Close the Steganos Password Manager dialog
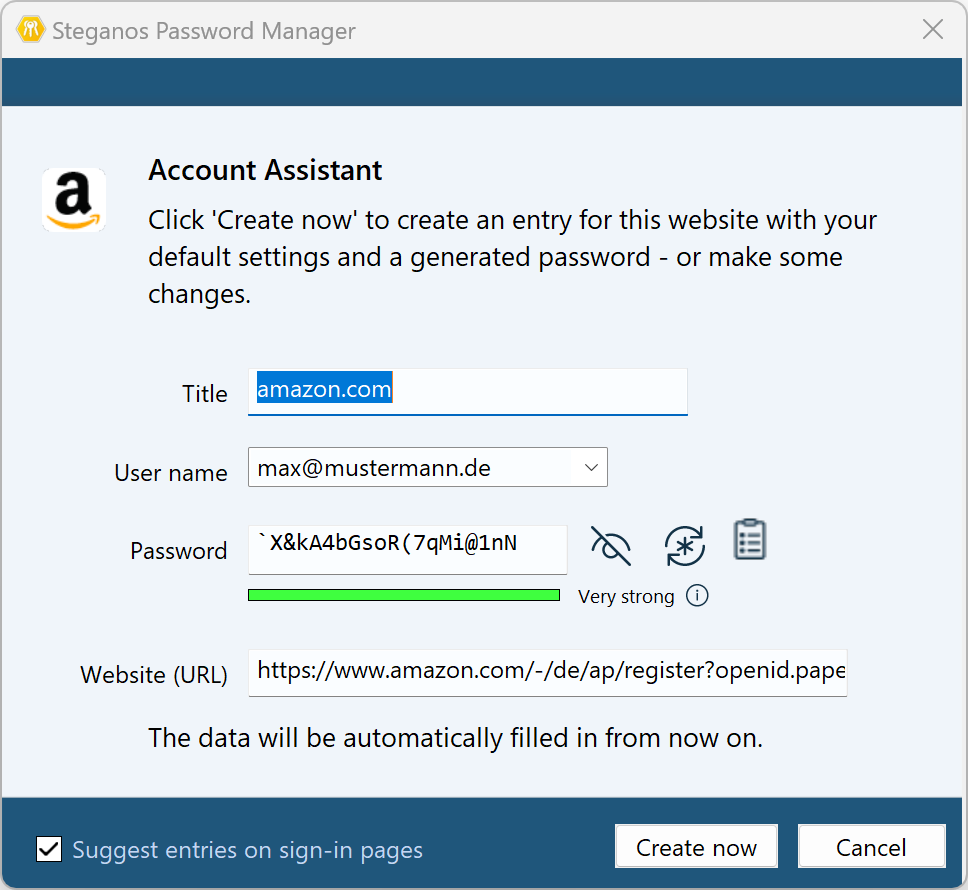 click(x=932, y=30)
